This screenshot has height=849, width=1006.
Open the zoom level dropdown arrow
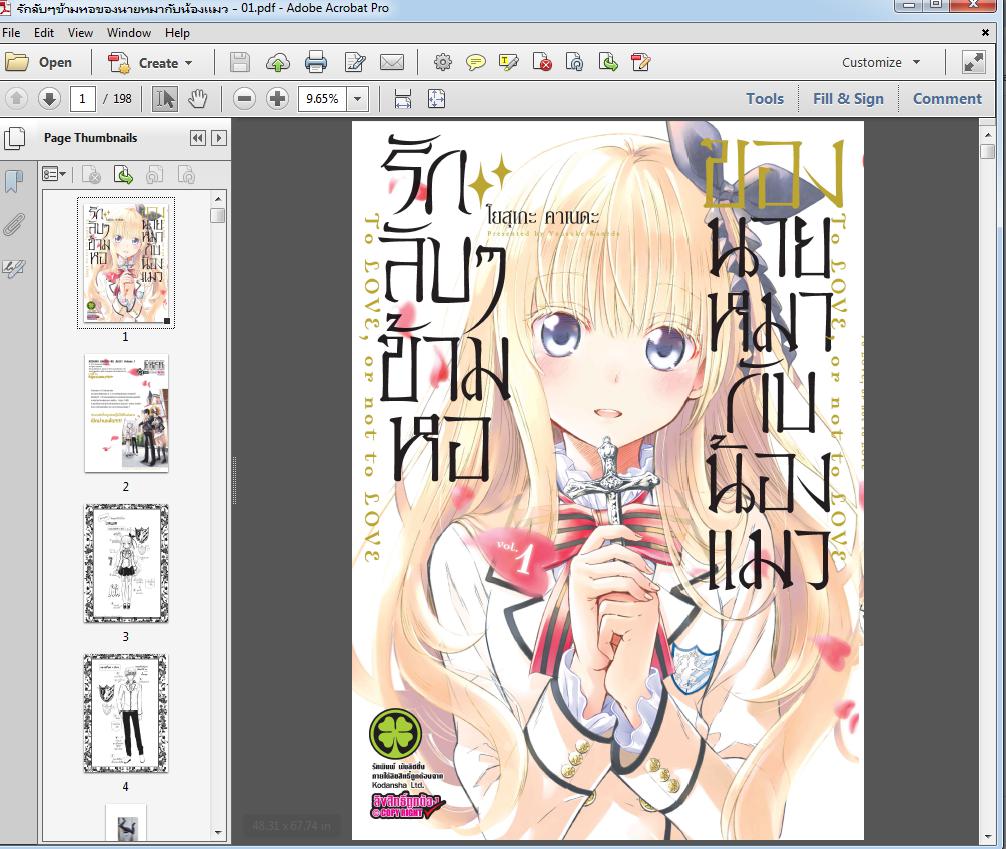[357, 99]
